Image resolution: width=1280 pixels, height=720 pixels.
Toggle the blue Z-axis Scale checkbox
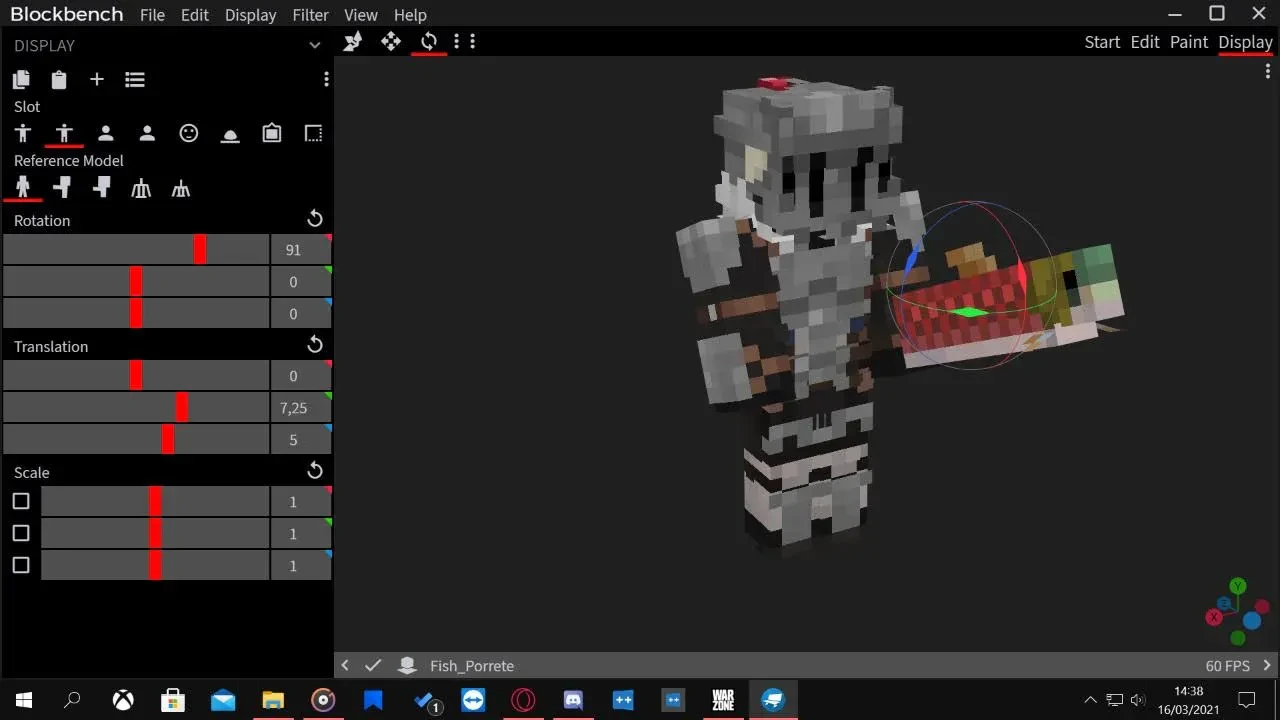[x=21, y=565]
